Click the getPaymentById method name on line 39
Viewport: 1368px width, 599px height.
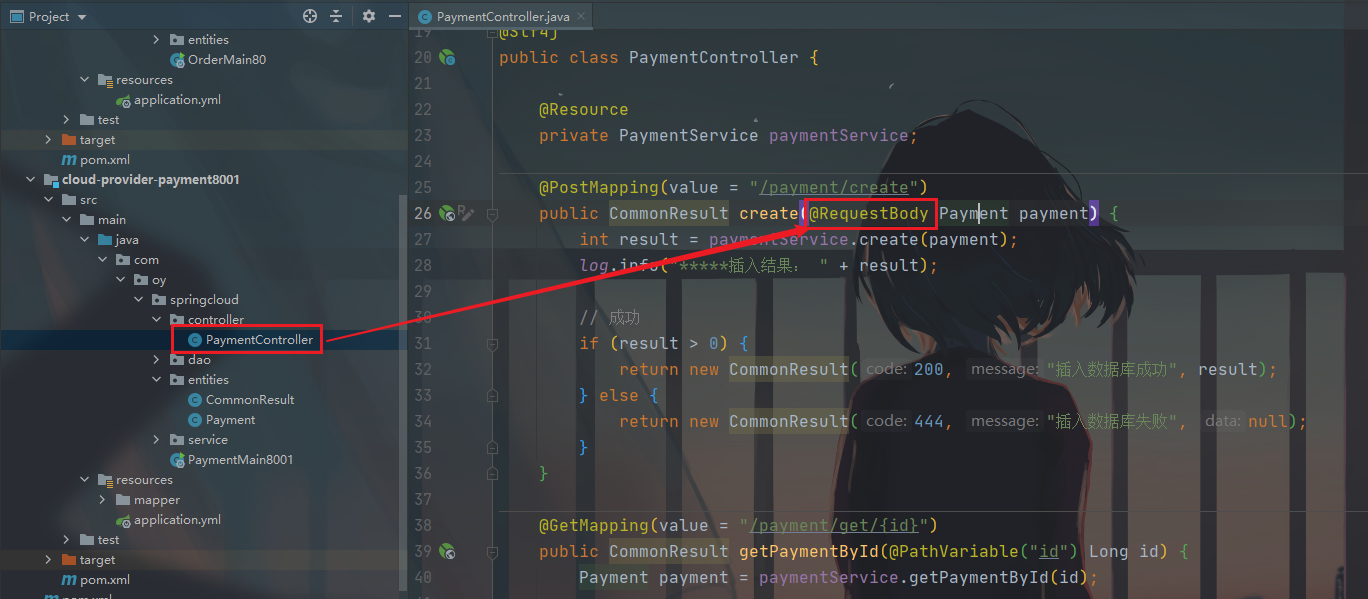point(808,551)
